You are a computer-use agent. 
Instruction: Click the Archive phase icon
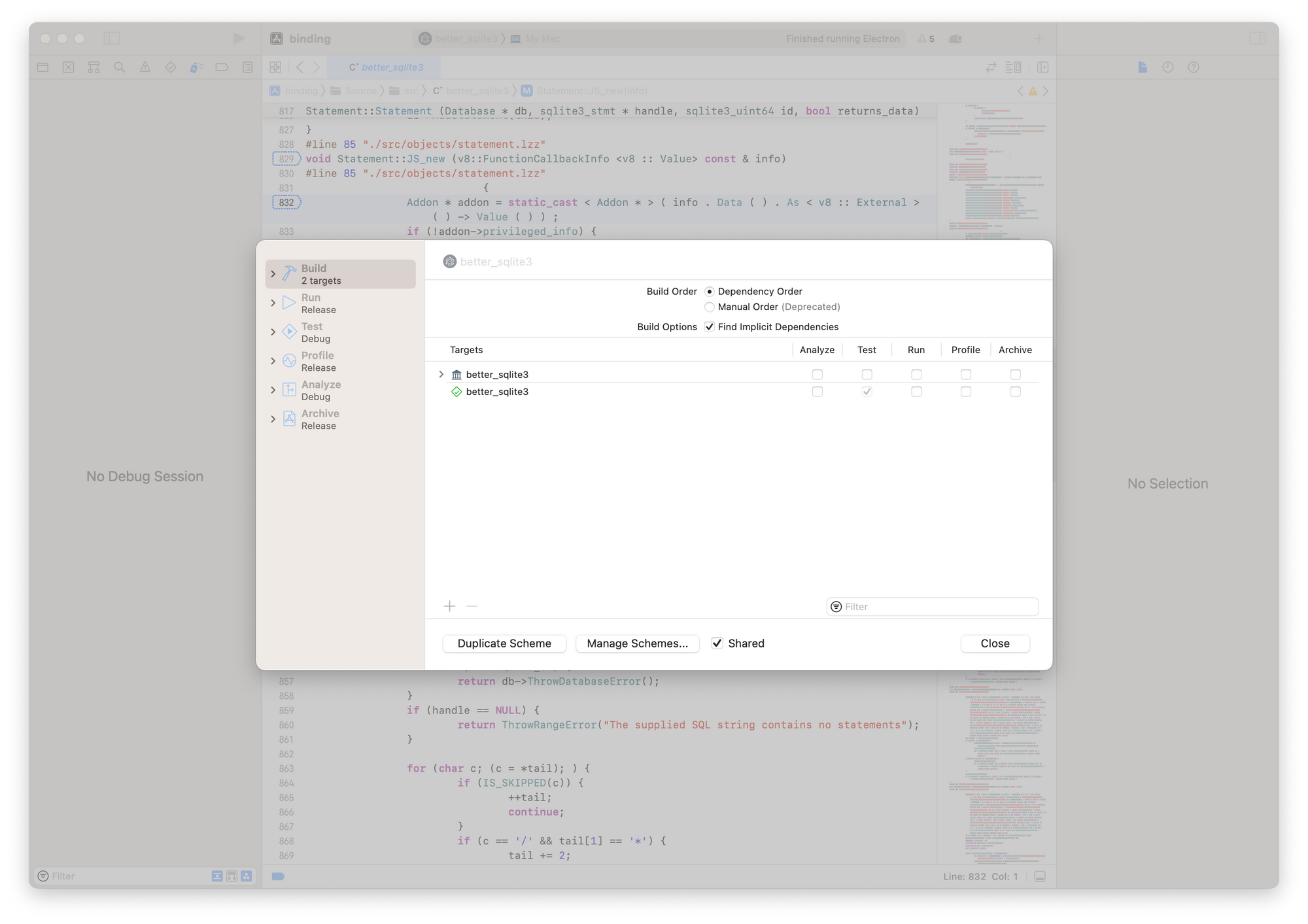pyautogui.click(x=289, y=419)
